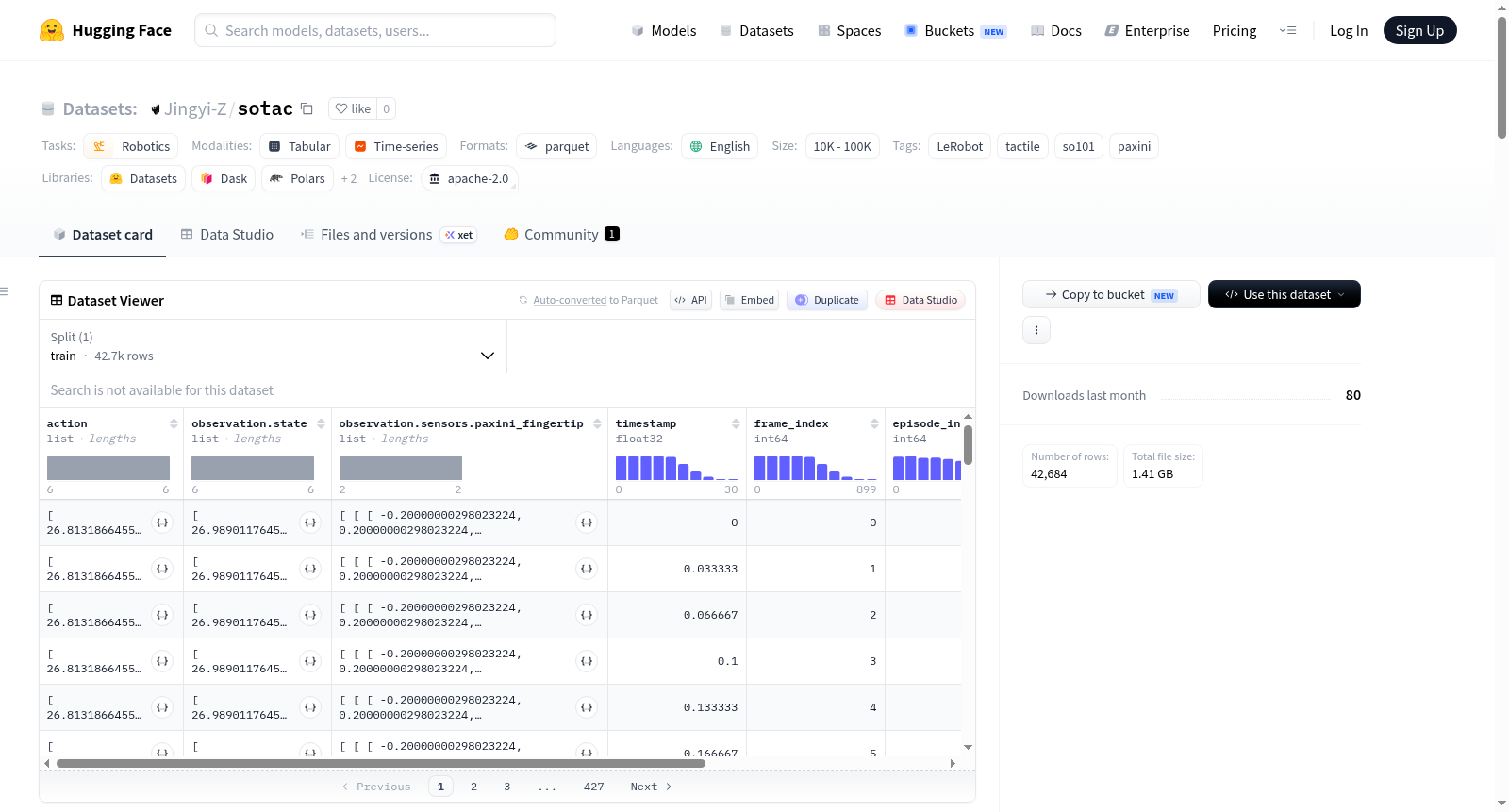This screenshot has width=1509, height=812.
Task: Click the Embed button
Action: click(749, 300)
